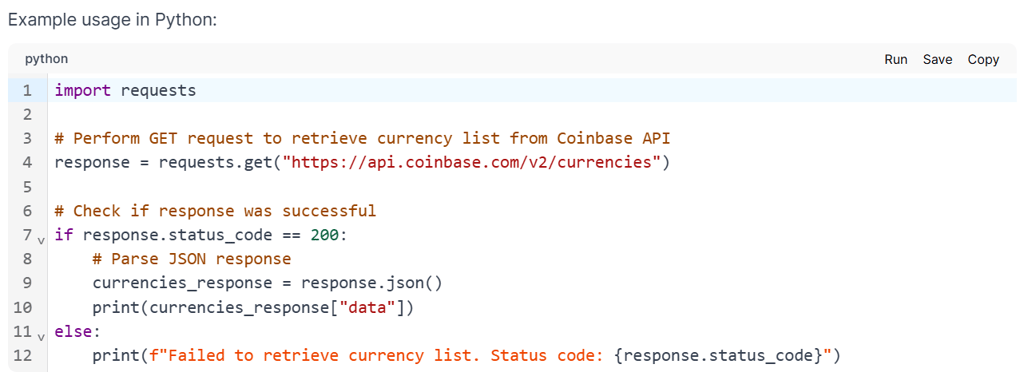Click the 'Parse JSON response' comment

click(191, 259)
